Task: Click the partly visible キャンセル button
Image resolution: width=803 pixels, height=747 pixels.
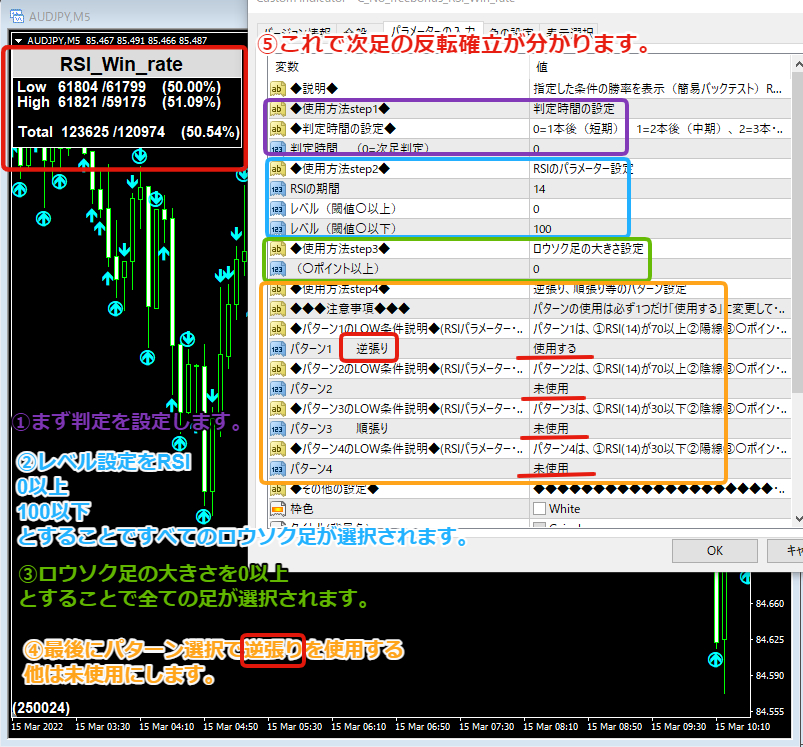Action: (785, 550)
